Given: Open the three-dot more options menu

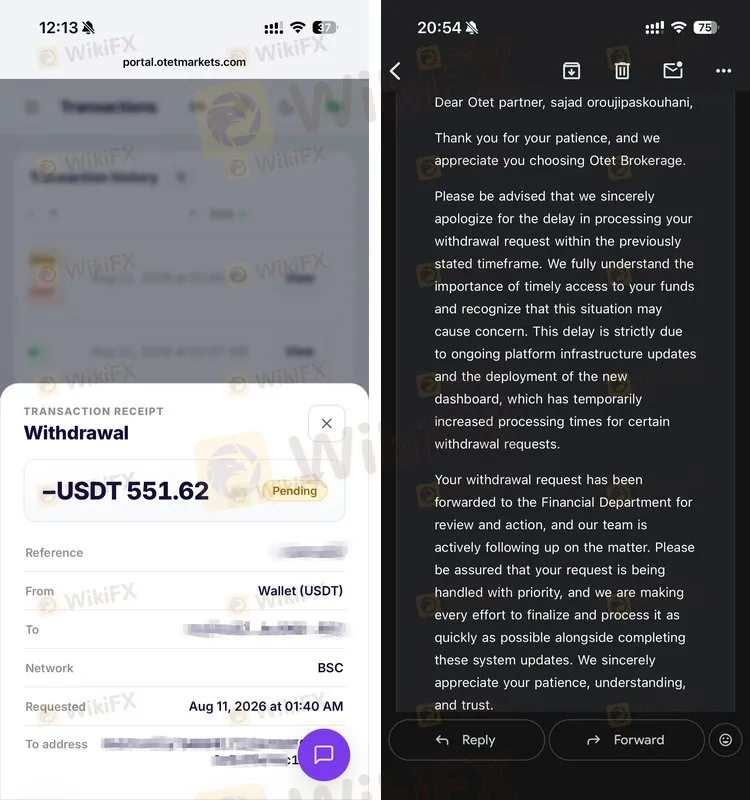Looking at the screenshot, I should click(x=723, y=71).
